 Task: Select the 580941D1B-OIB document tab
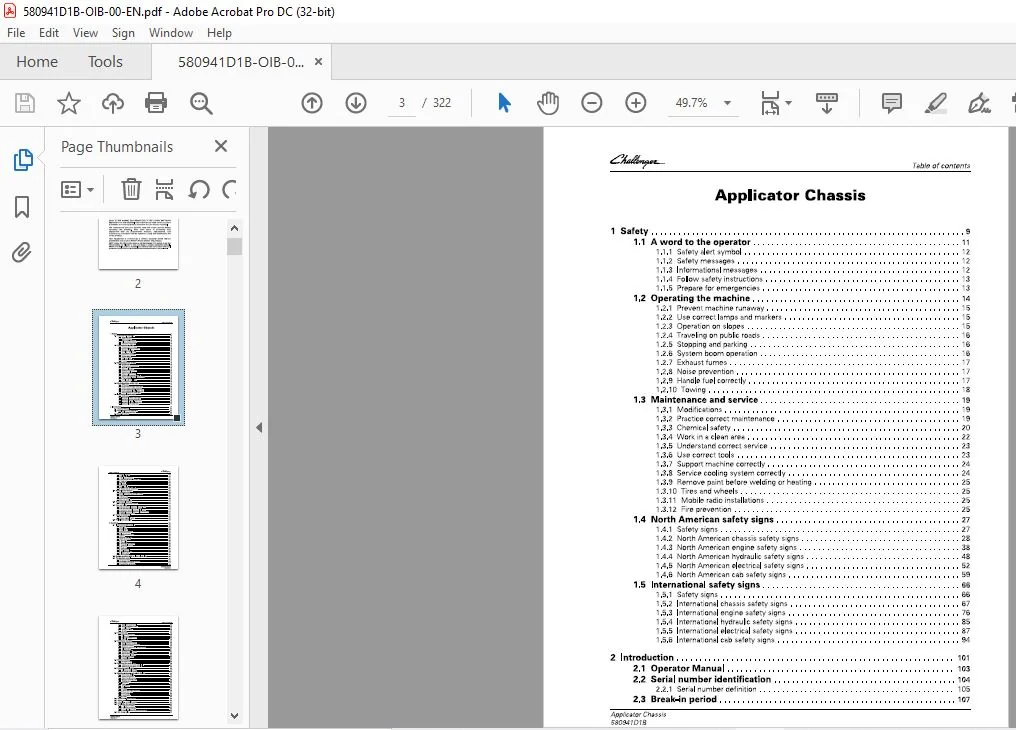[x=240, y=62]
